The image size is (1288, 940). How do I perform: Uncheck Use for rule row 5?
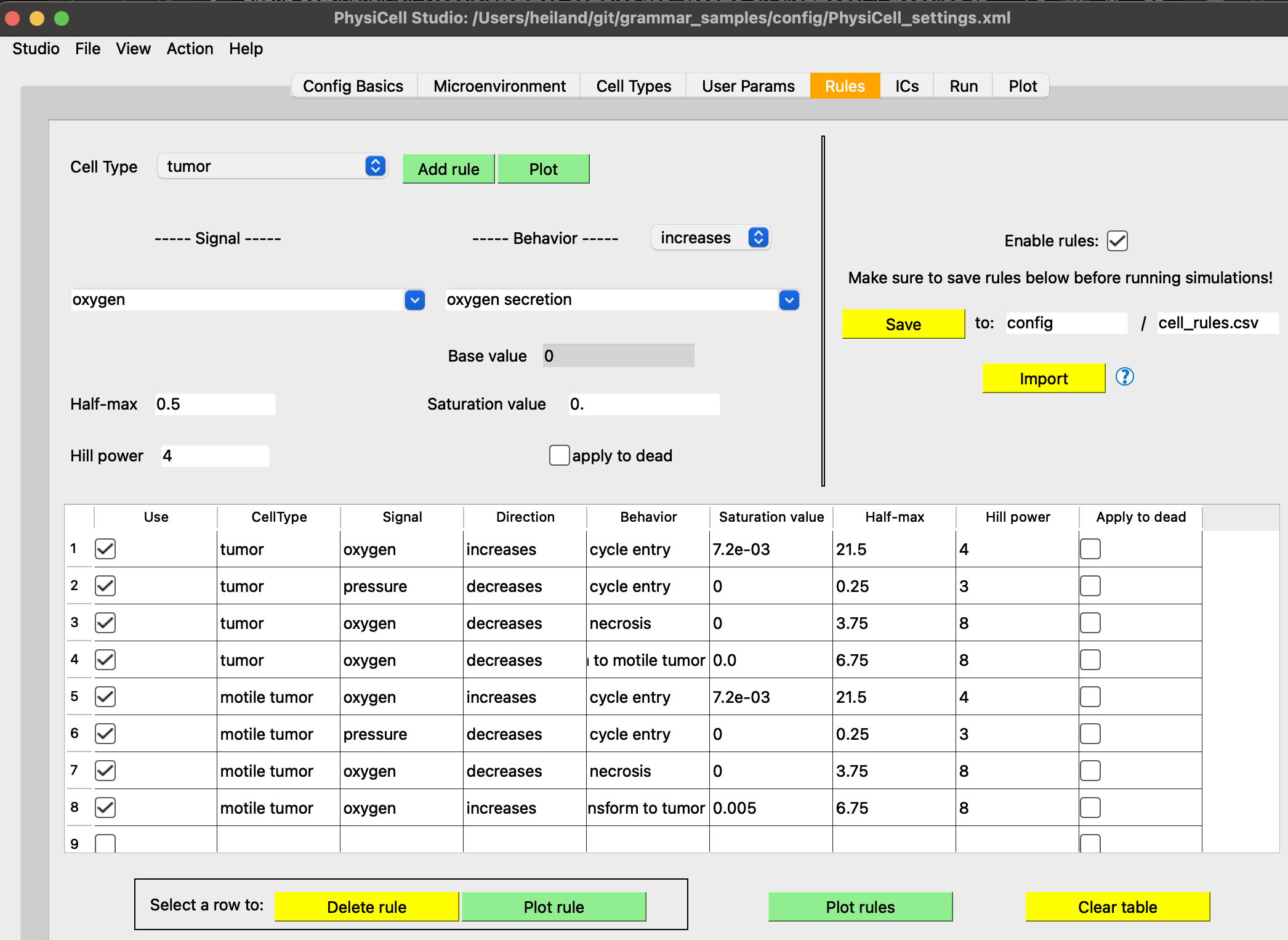105,697
